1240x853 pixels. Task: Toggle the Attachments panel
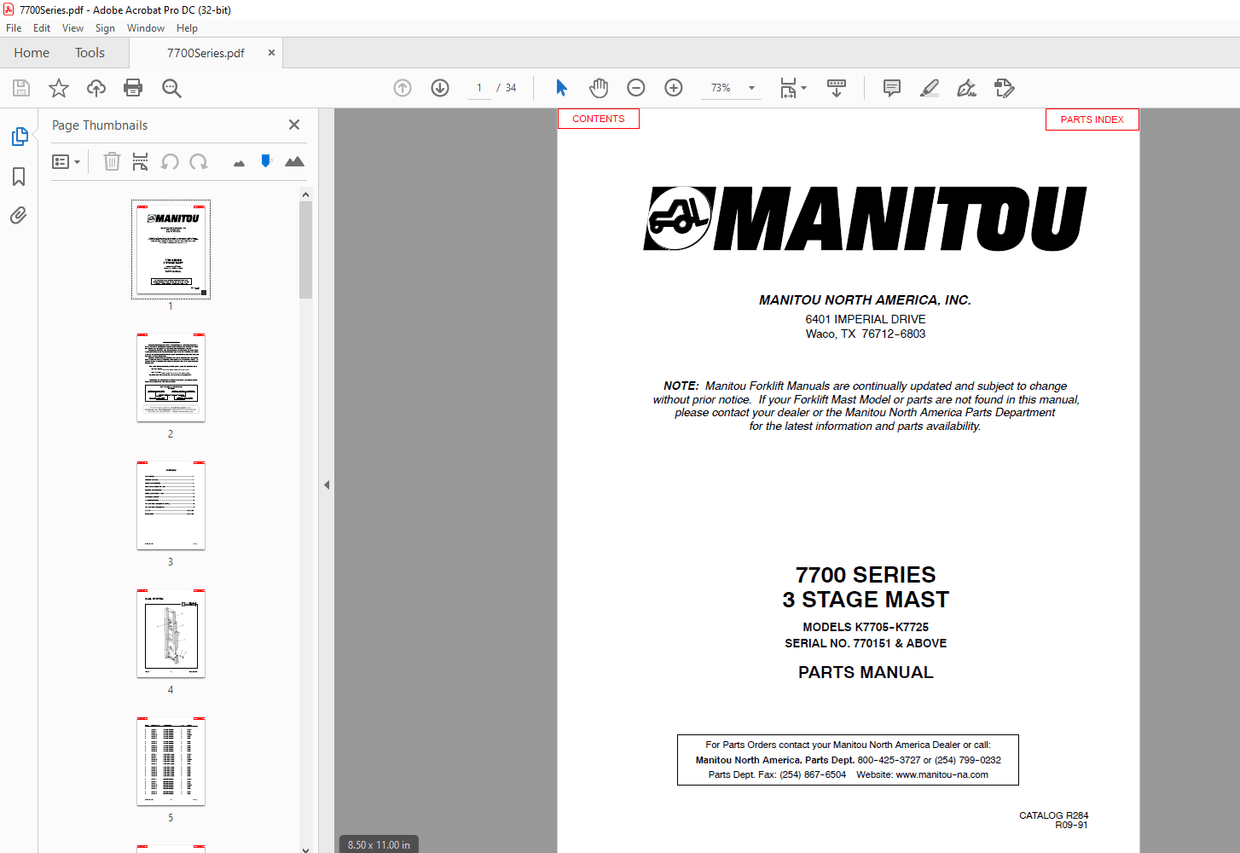pos(17,214)
